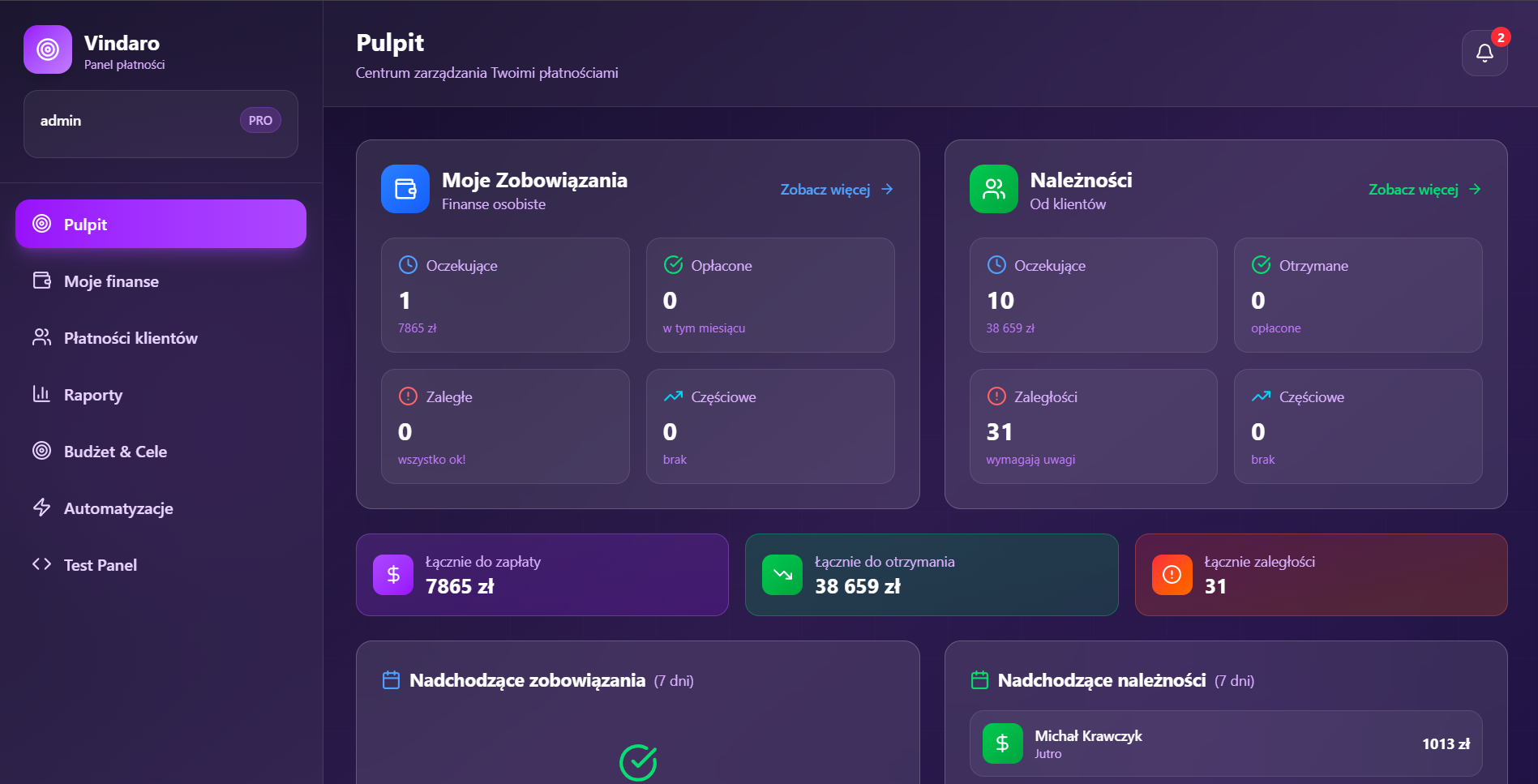Click the green trend icon beside Łącznie do otrzymania
The width and height of the screenshot is (1538, 784).
tap(782, 575)
